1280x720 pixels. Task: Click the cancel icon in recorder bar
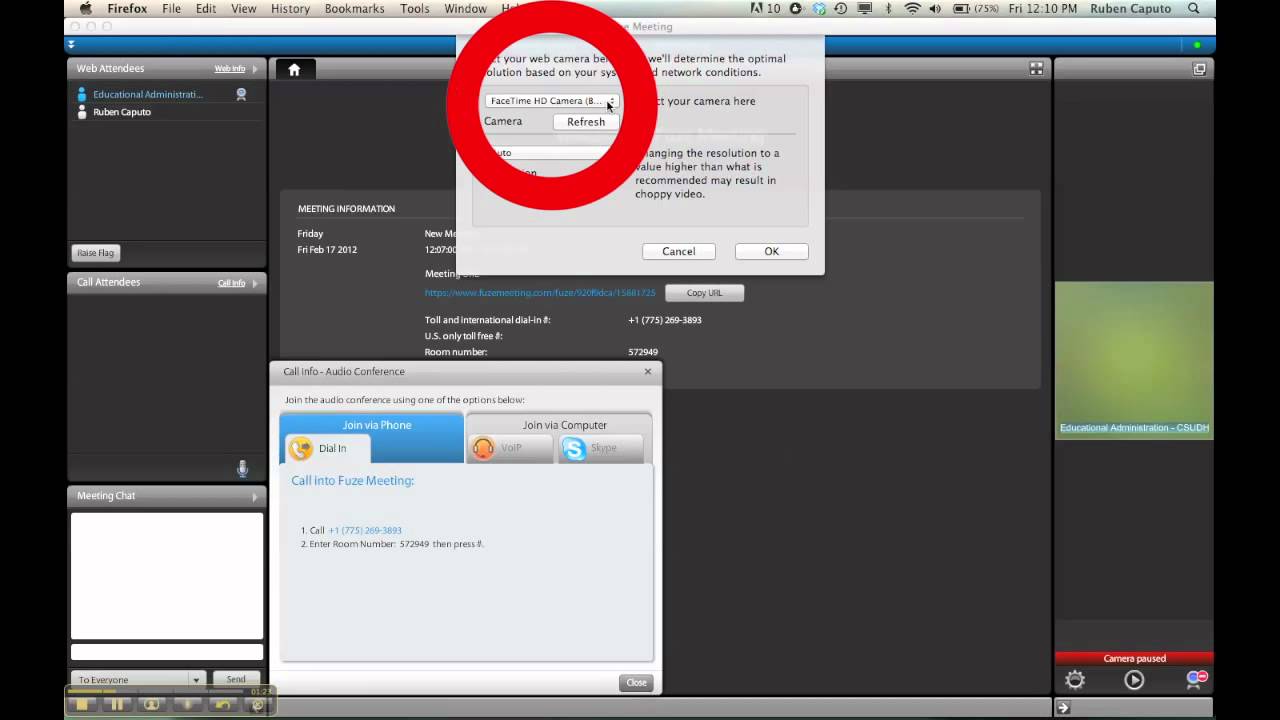(x=257, y=705)
